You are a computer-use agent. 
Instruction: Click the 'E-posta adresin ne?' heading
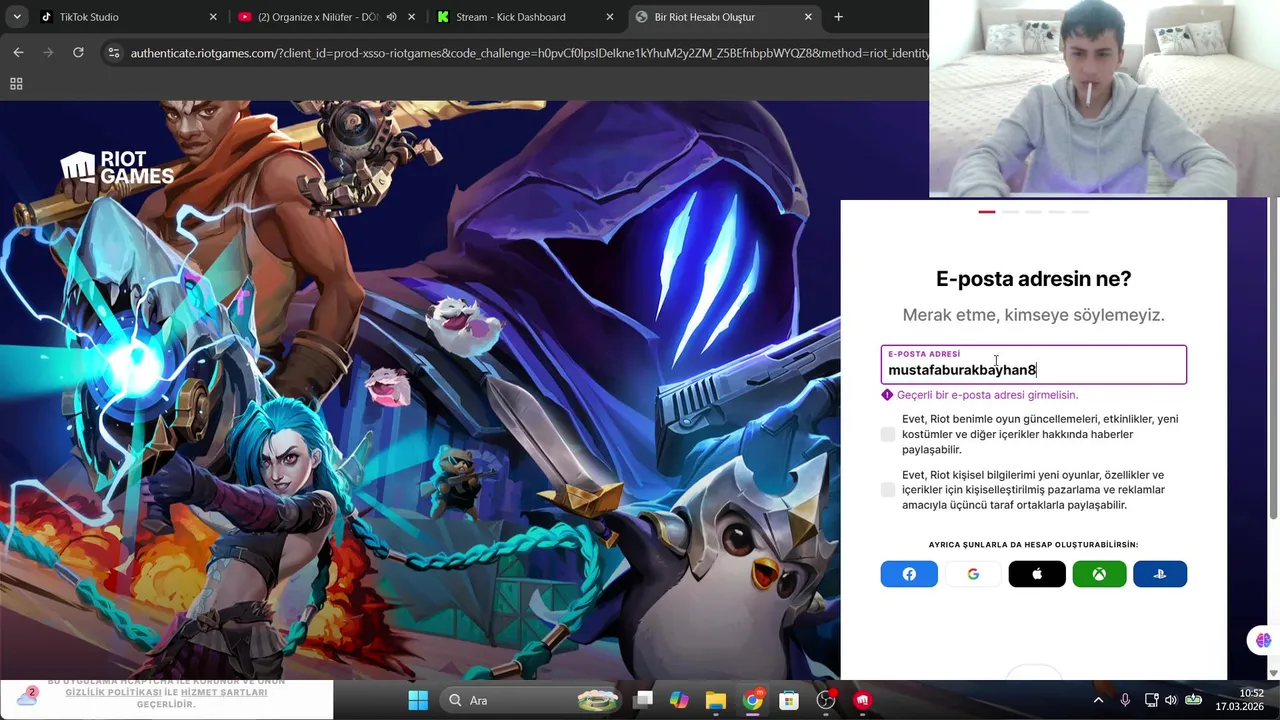coord(1033,279)
